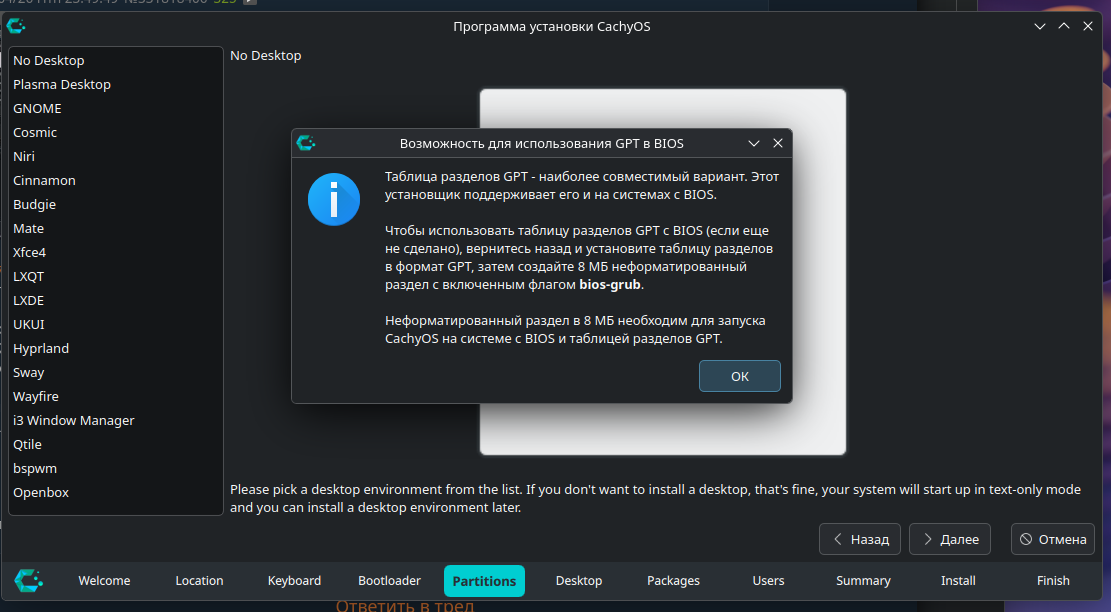Click the CachyOS logo in dialog title bar
1111x612 pixels.
pos(306,143)
